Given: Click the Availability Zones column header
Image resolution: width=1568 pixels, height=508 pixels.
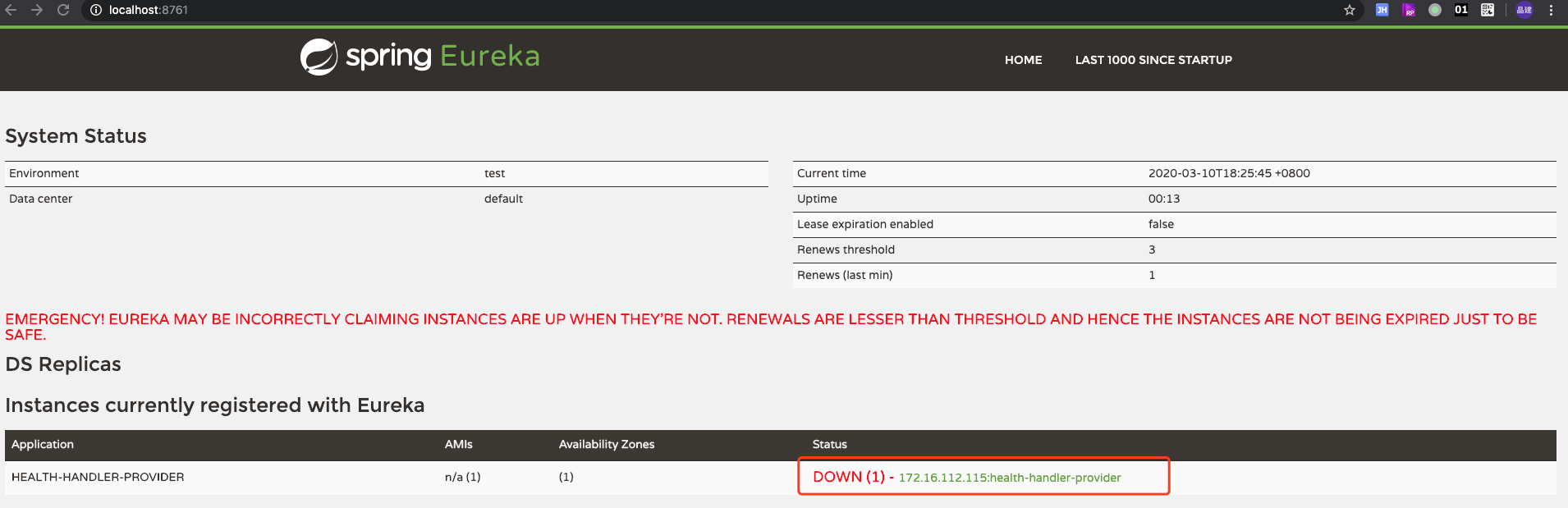Looking at the screenshot, I should (x=607, y=444).
